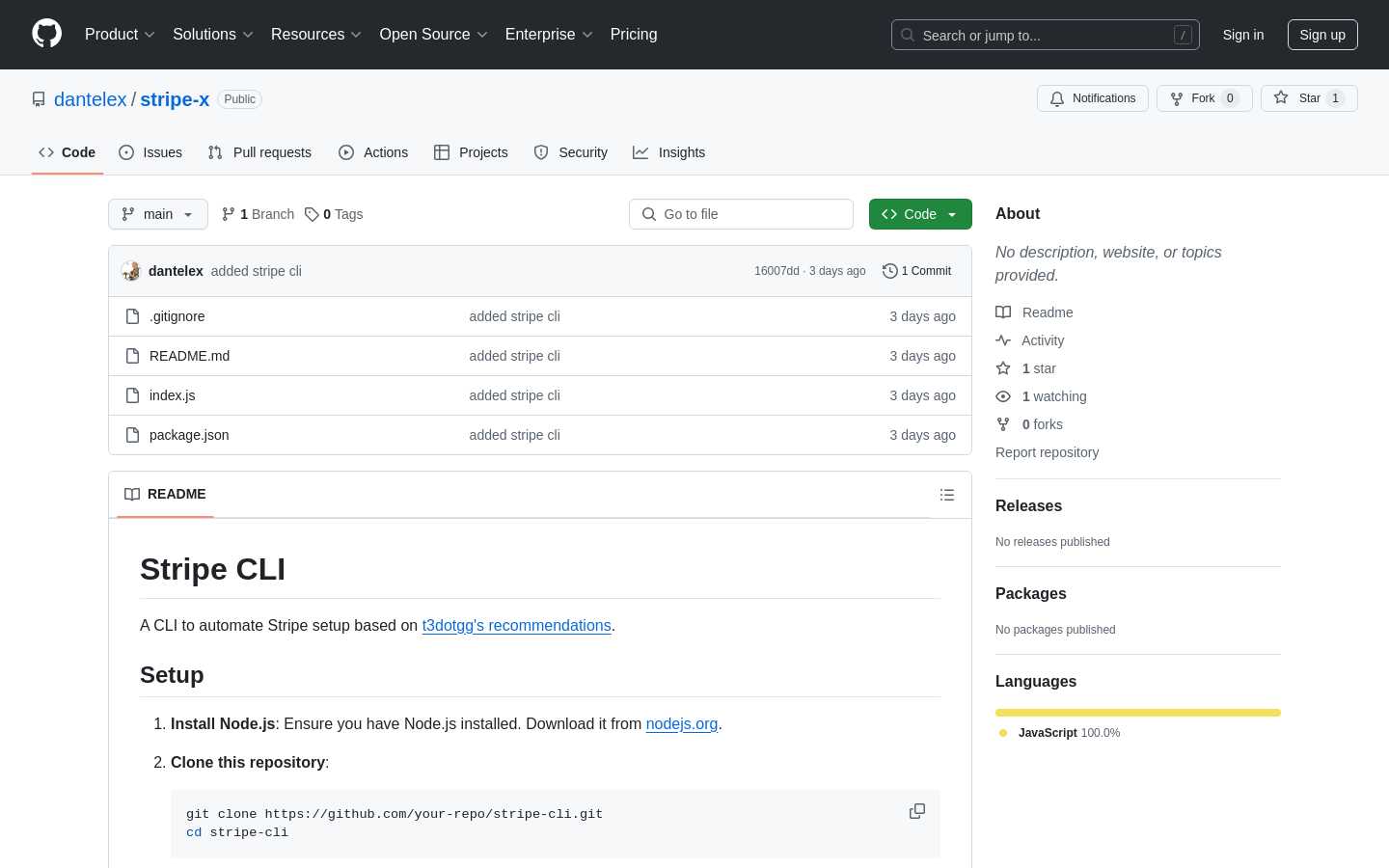Open the Packages heading link
1389x868 pixels.
1030,593
